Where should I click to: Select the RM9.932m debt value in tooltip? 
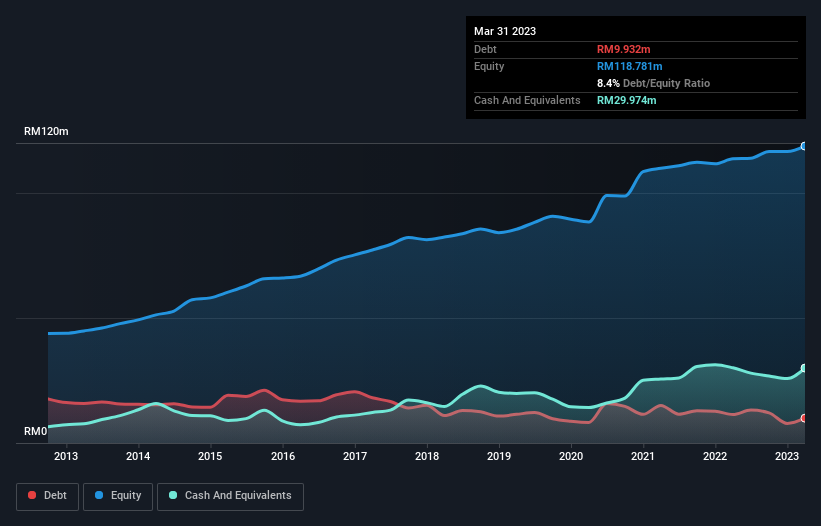click(624, 49)
